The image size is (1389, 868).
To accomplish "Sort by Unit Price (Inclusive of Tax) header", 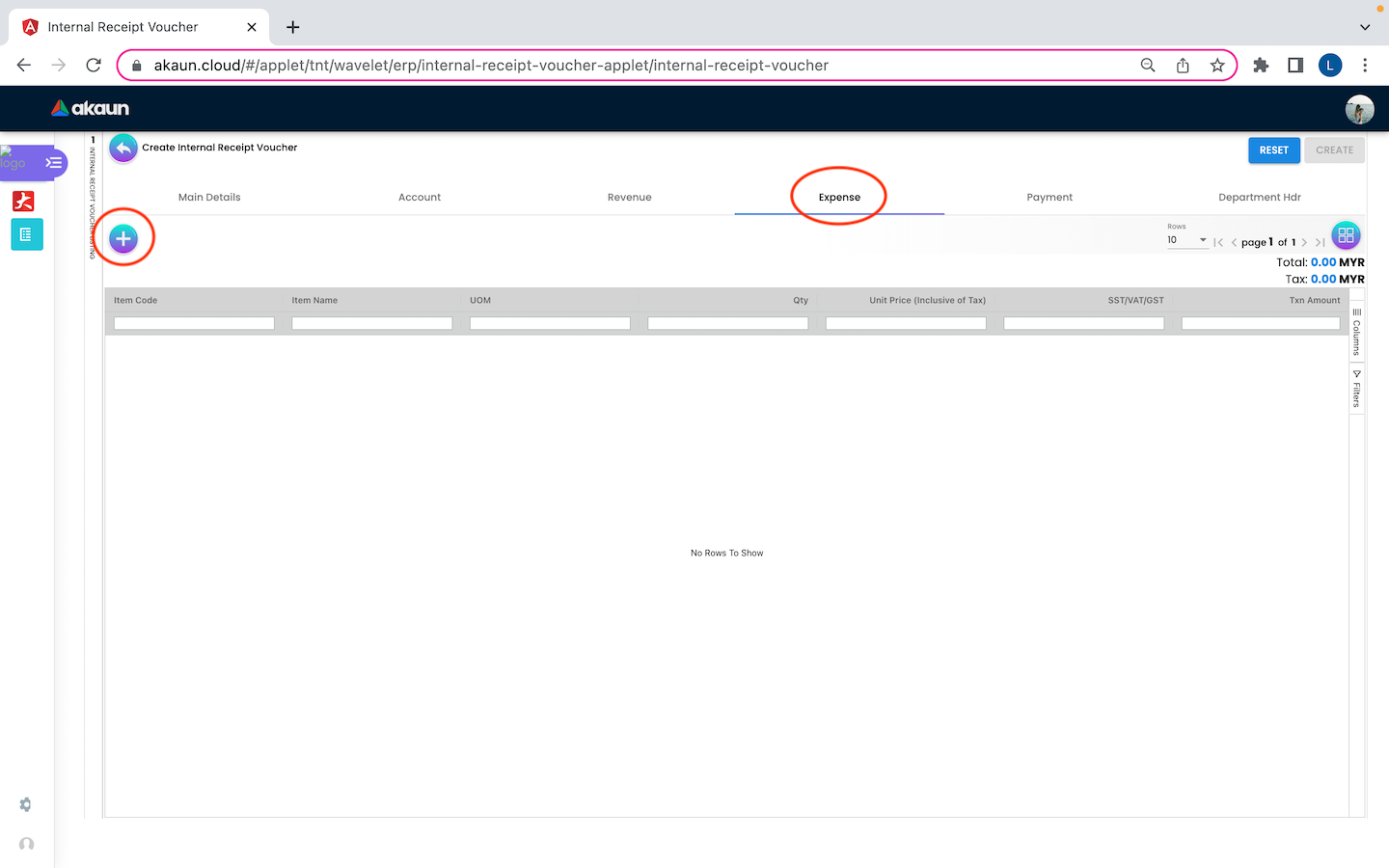I will 928,300.
